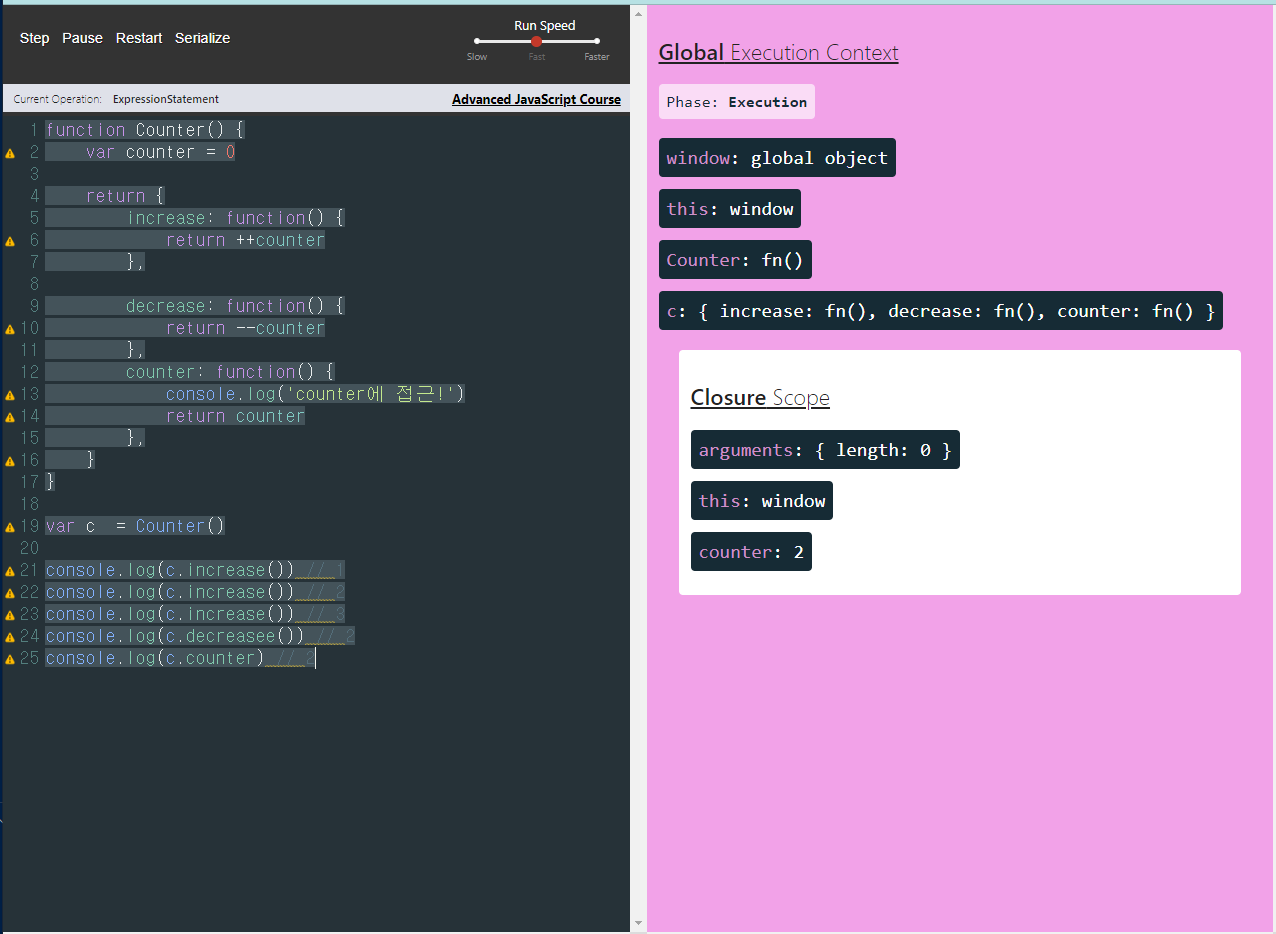Click warning icon on line 22
Image resolution: width=1276 pixels, height=934 pixels.
point(10,593)
